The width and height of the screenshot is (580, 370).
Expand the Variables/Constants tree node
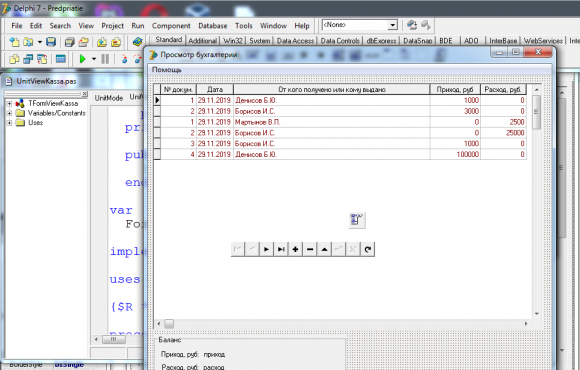(x=9, y=113)
